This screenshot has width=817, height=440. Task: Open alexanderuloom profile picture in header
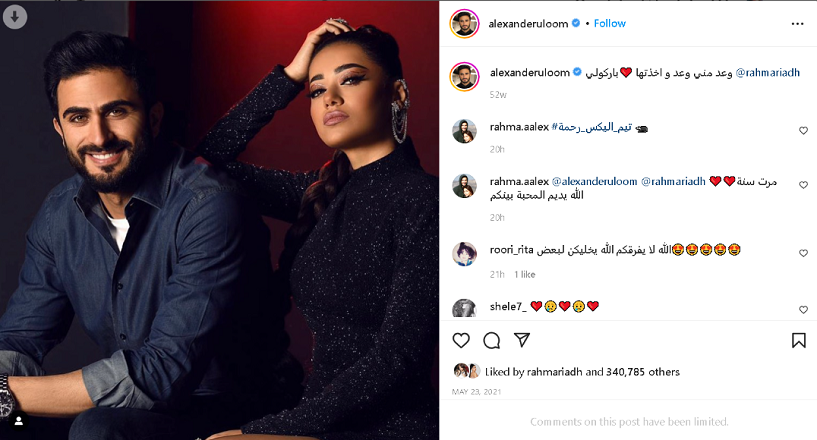(464, 23)
